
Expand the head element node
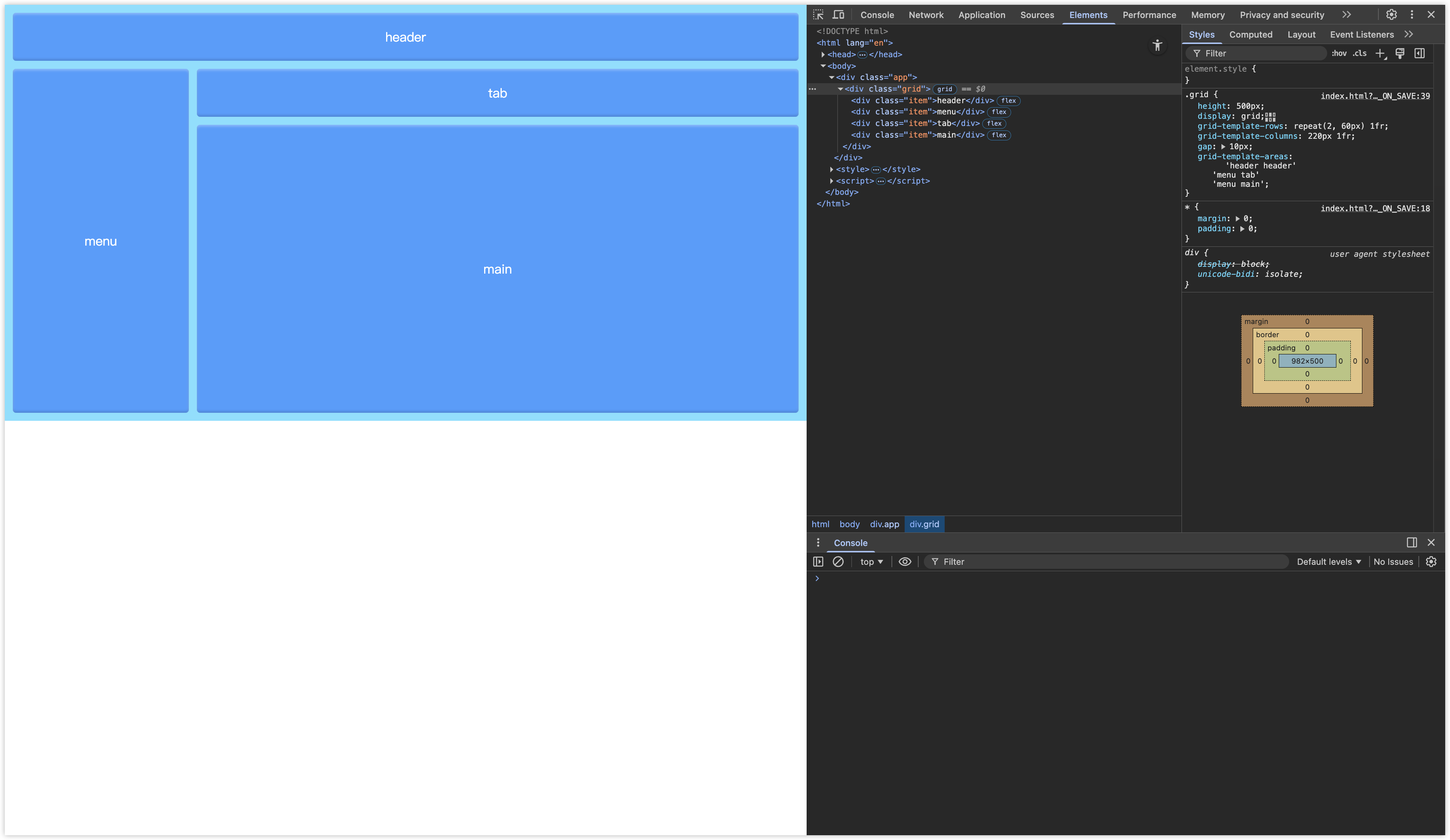[x=823, y=55]
